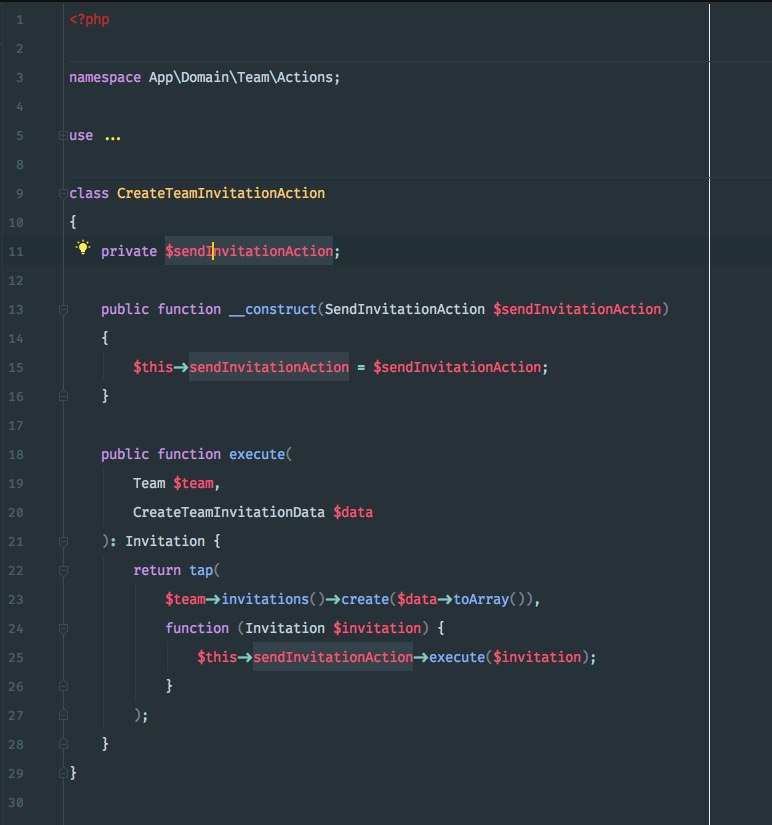Click the use keyword on line 5
This screenshot has width=772, height=825.
point(81,135)
